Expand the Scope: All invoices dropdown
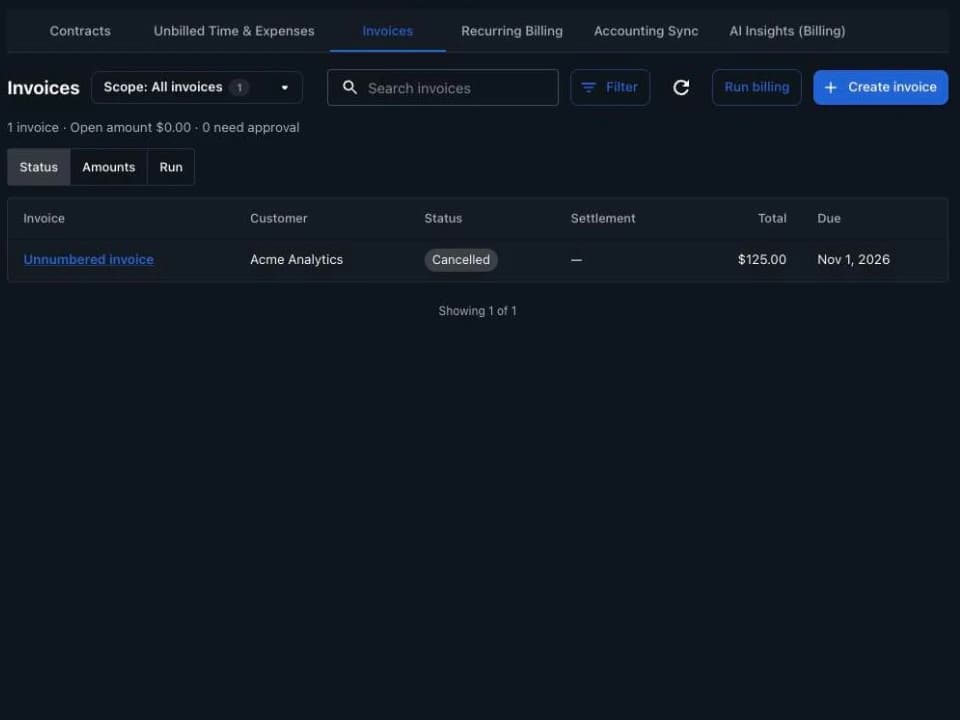This screenshot has height=720, width=960. tap(197, 88)
